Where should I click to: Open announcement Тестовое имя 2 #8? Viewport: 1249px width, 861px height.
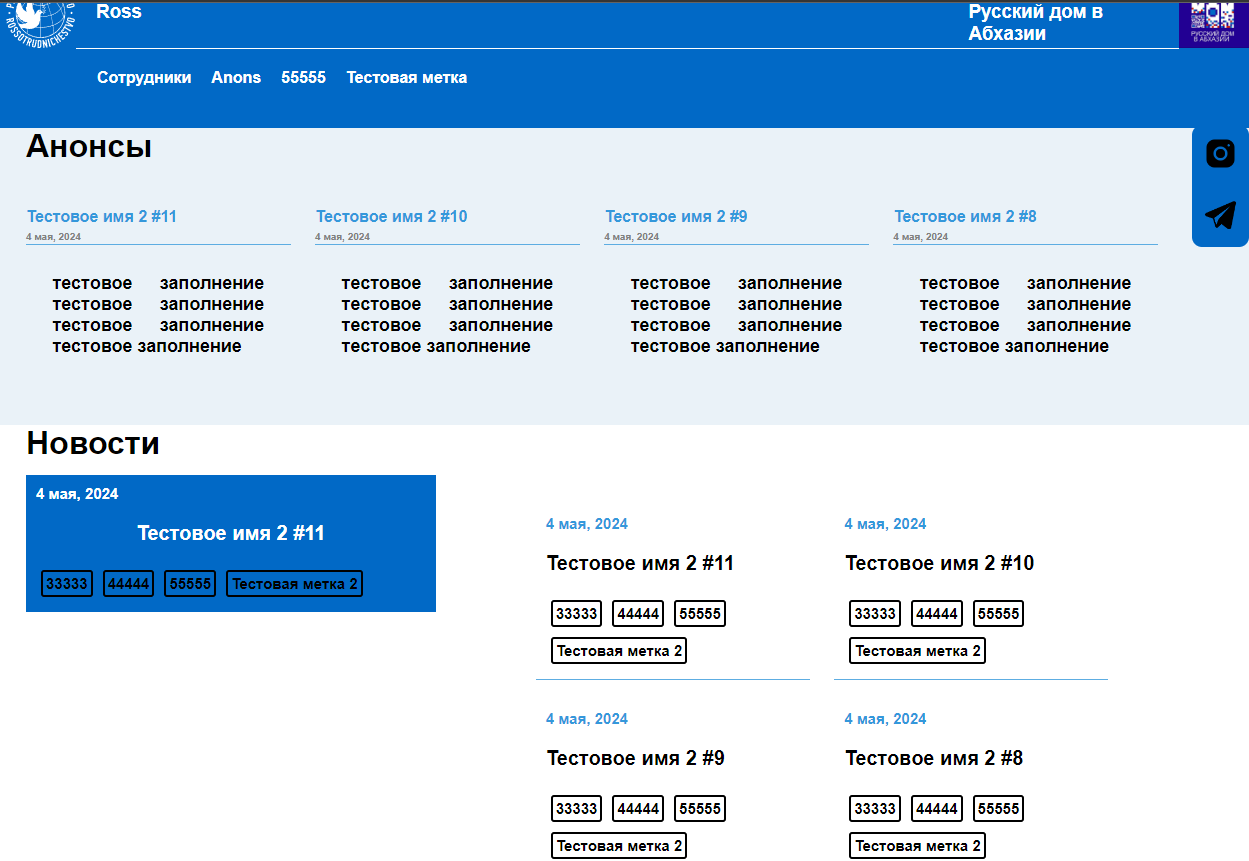pyautogui.click(x=965, y=217)
